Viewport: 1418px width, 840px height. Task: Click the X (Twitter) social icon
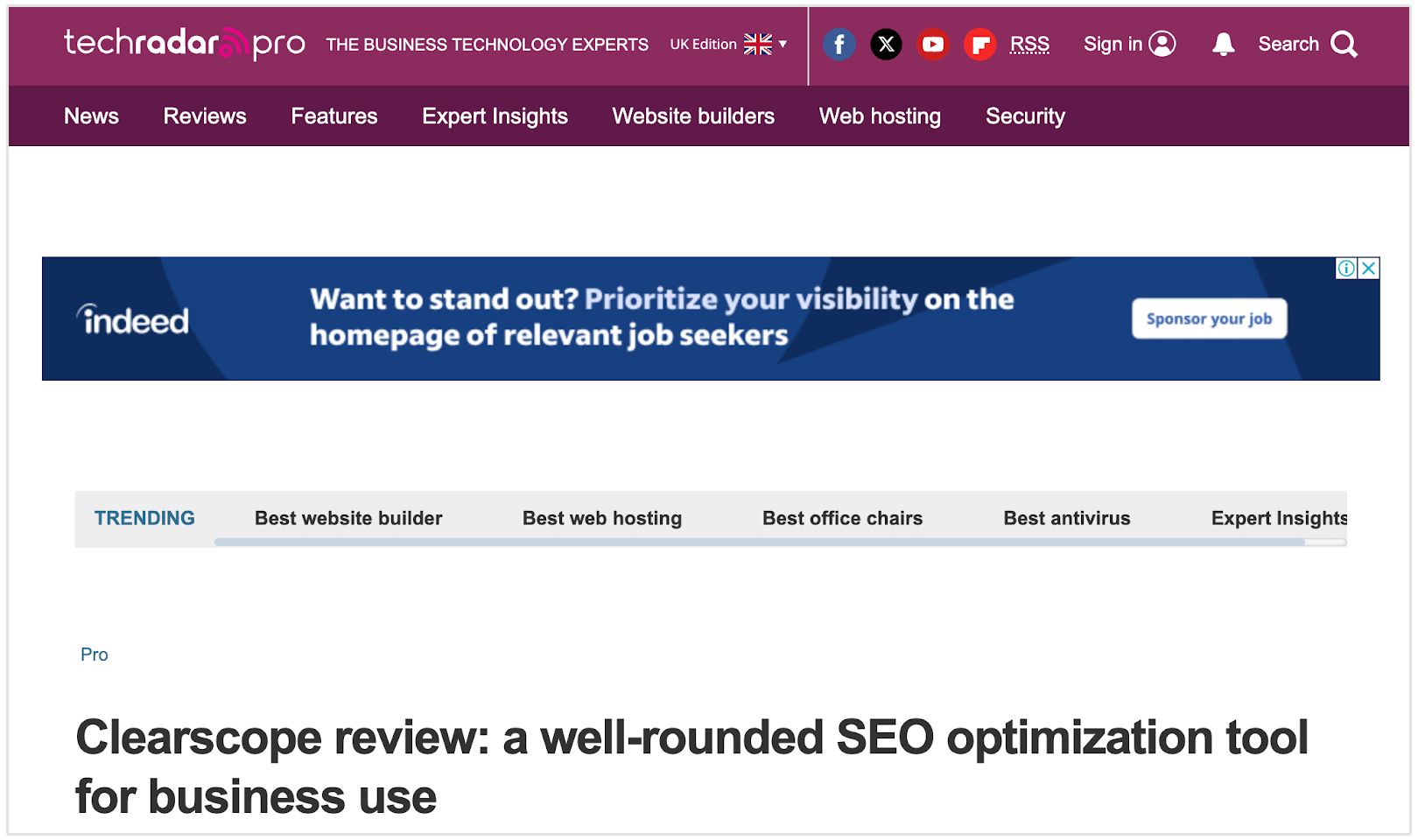click(x=887, y=44)
